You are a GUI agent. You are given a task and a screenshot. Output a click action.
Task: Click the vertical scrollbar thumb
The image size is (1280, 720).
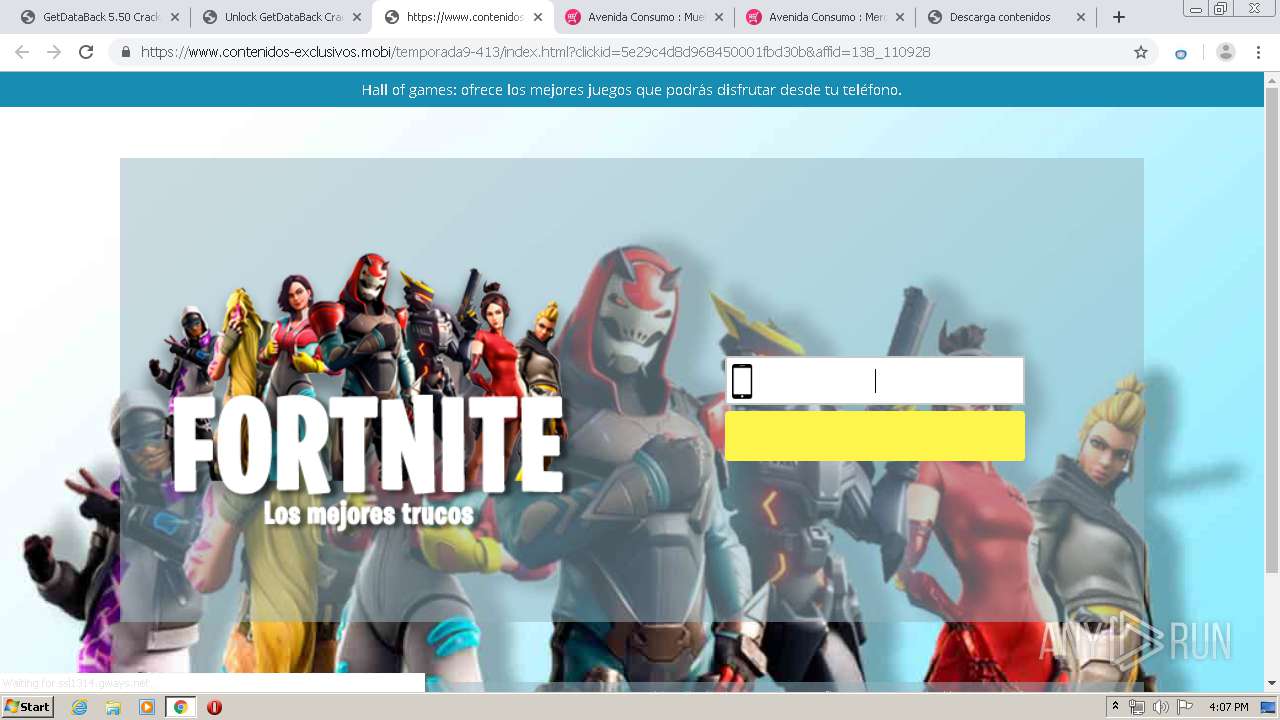coord(1272,330)
